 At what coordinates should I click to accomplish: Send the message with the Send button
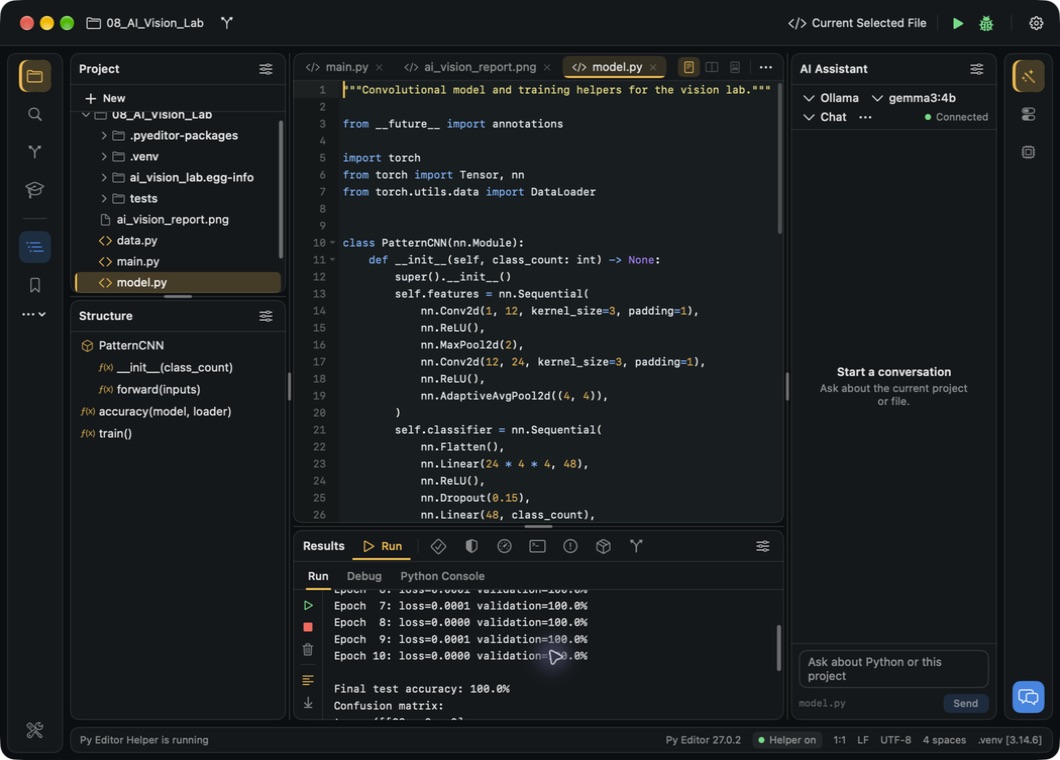pyautogui.click(x=965, y=704)
